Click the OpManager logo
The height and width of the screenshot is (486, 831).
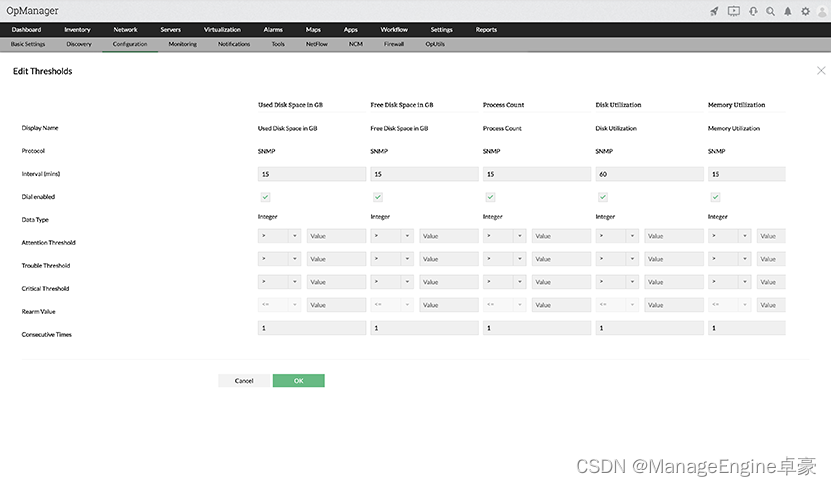(32, 11)
